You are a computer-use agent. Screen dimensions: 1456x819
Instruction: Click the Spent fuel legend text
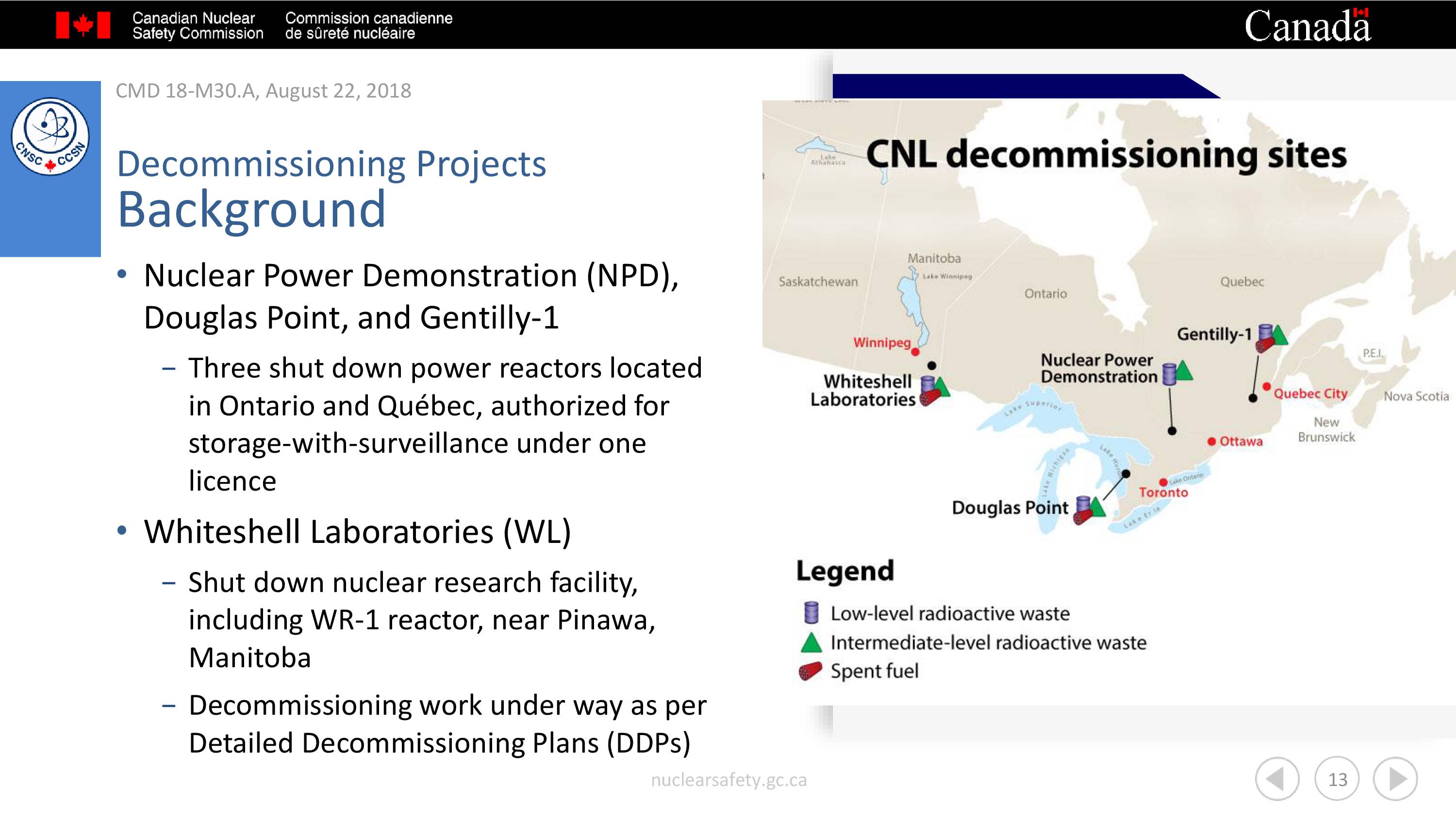tap(875, 672)
